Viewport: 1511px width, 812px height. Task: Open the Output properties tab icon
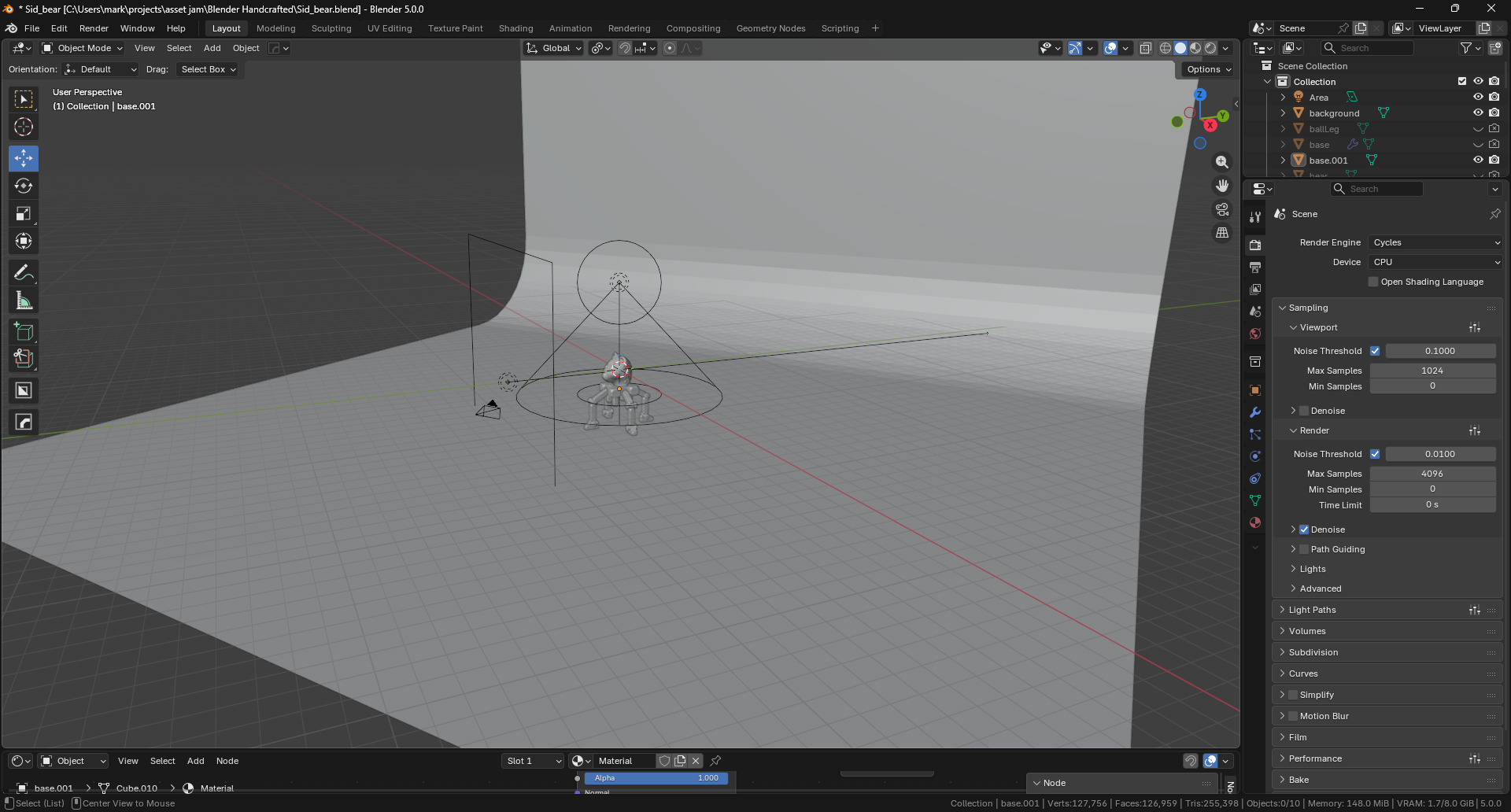[1255, 268]
